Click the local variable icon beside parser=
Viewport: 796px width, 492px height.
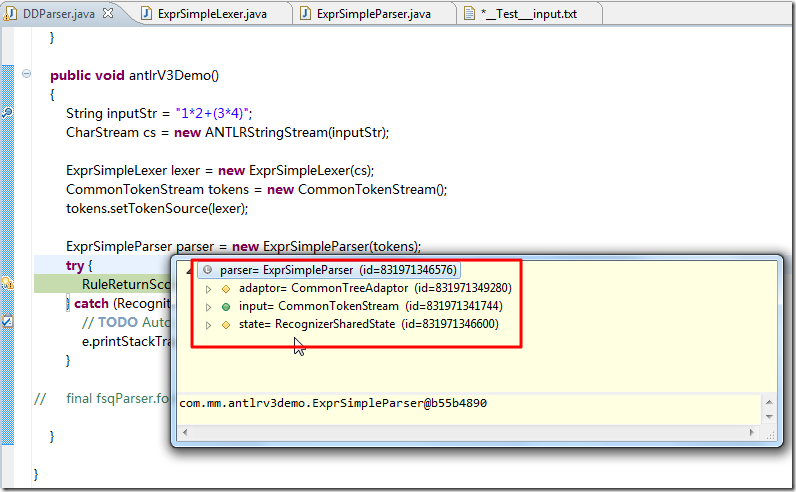(x=207, y=270)
